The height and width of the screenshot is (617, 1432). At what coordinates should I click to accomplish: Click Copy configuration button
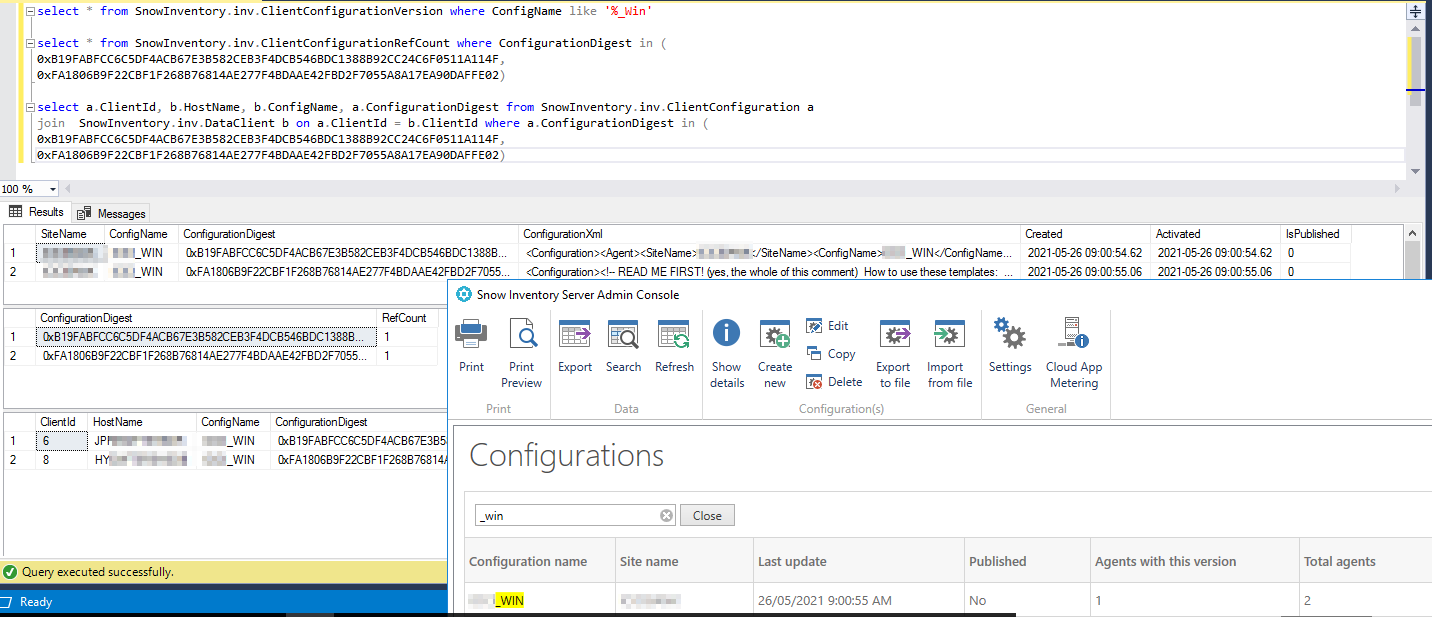point(830,354)
